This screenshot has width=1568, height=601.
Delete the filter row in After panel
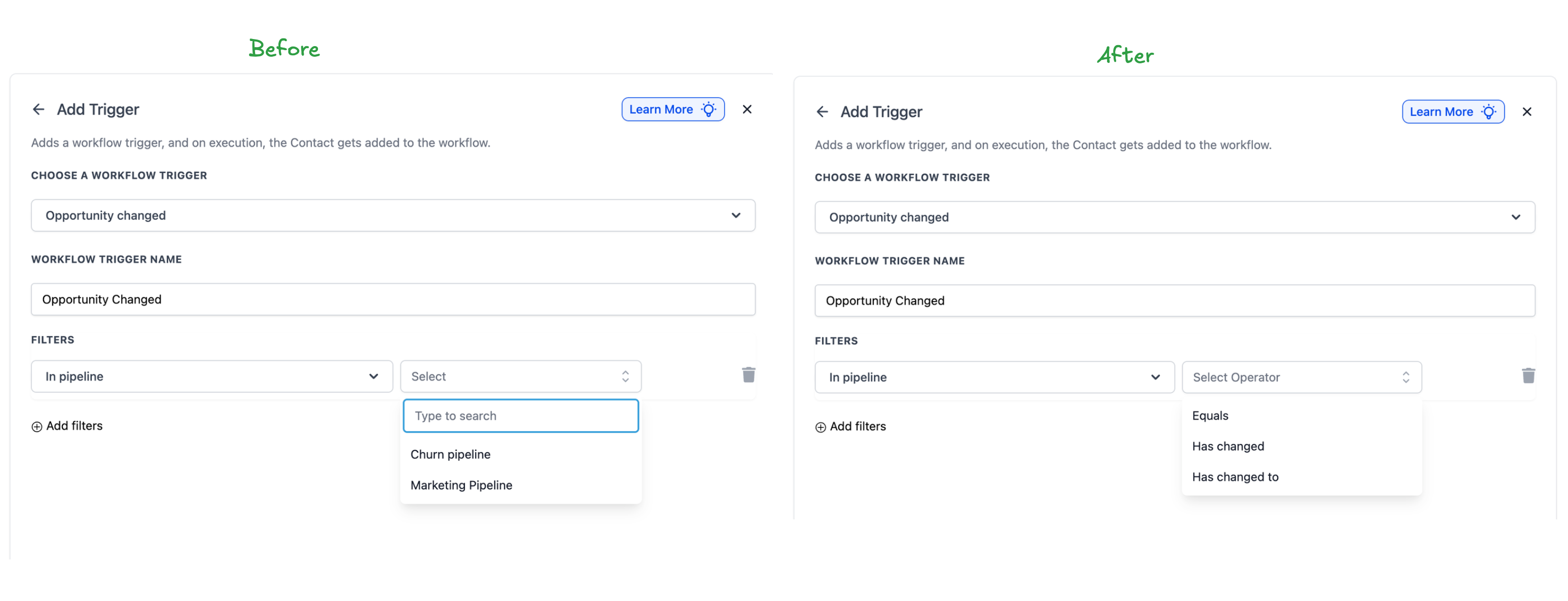[x=1528, y=376]
